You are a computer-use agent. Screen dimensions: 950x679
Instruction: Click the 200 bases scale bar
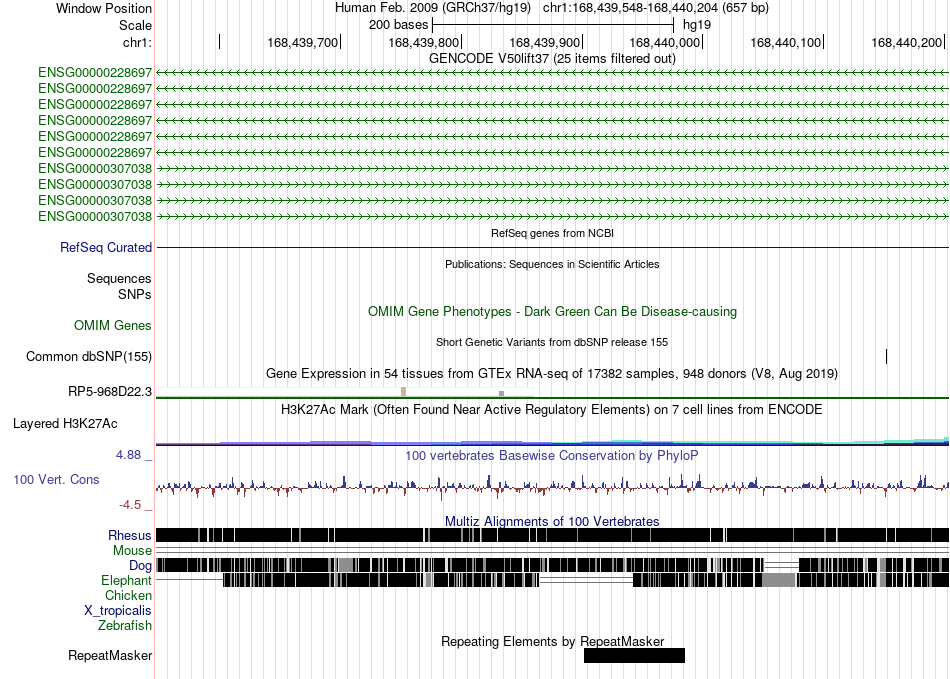coord(553,25)
